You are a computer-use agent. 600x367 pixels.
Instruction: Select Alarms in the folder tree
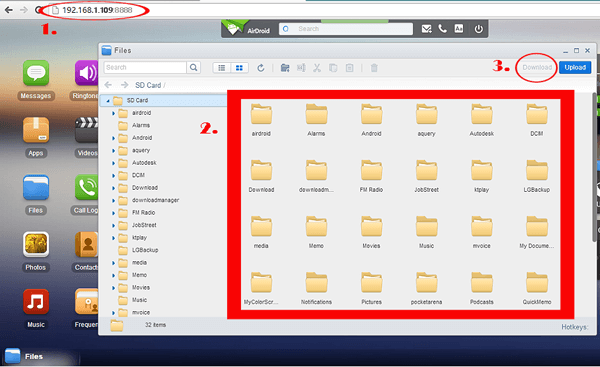(141, 125)
